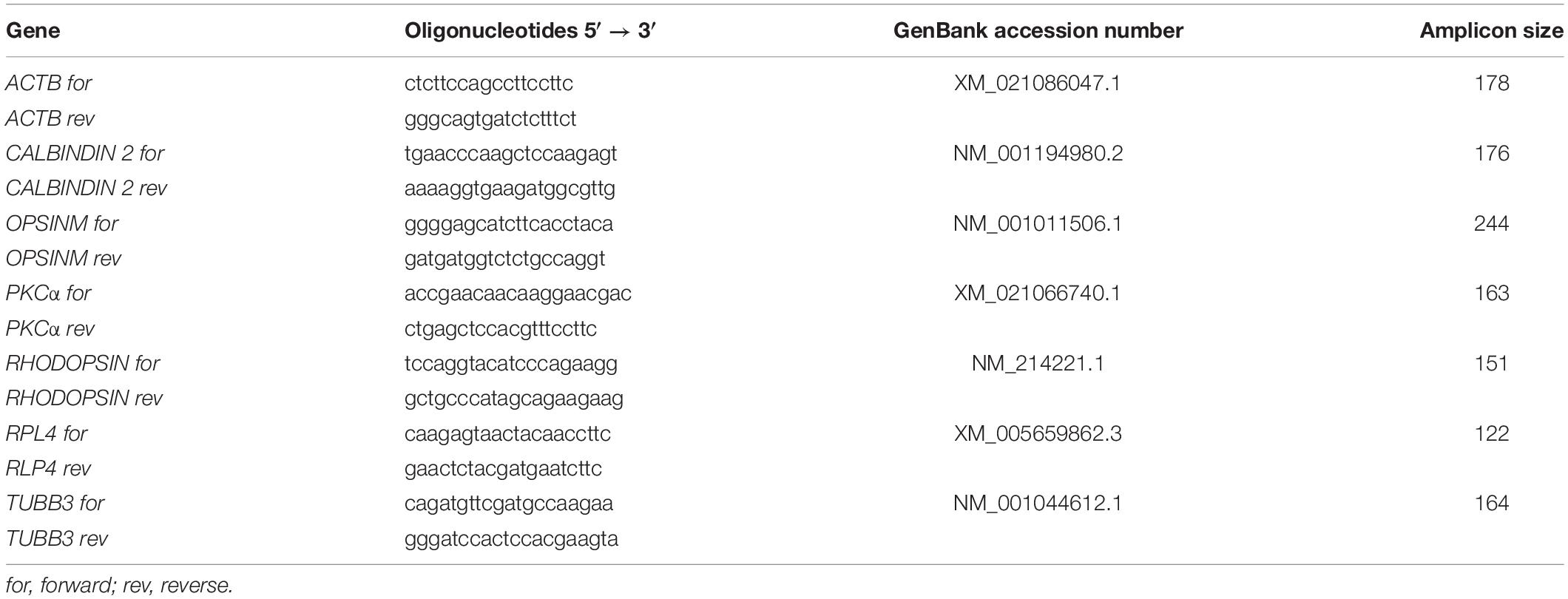1568x599 pixels.
Task: Click accession number NM_001011506.1
Action: pyautogui.click(x=1038, y=223)
